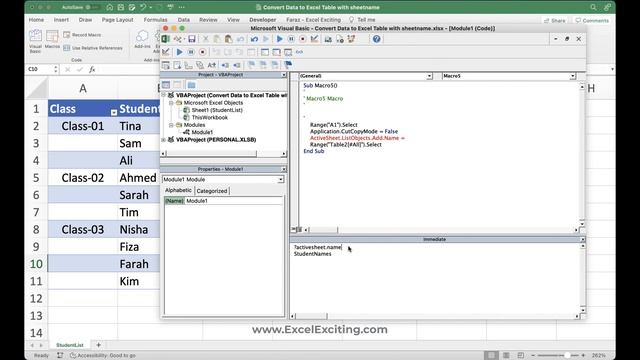
Task: Toggle Design Mode icon in the top VBA toolbar
Action: (314, 39)
